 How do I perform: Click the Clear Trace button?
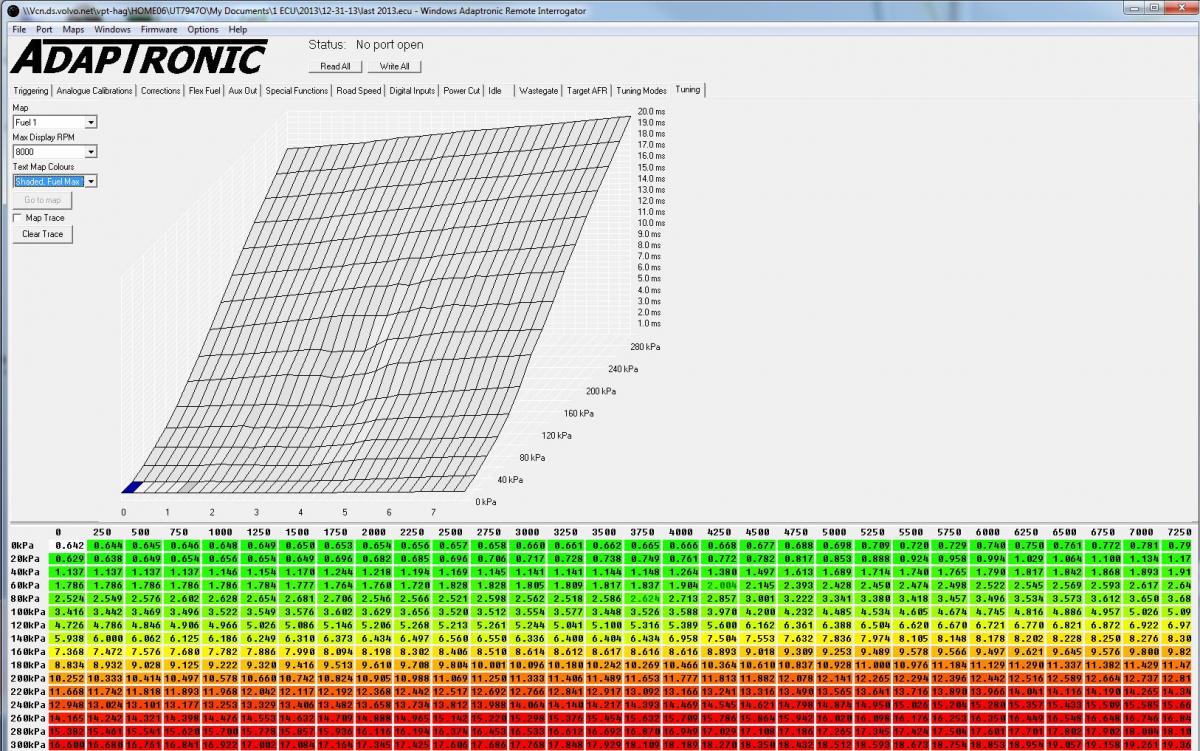click(x=43, y=234)
